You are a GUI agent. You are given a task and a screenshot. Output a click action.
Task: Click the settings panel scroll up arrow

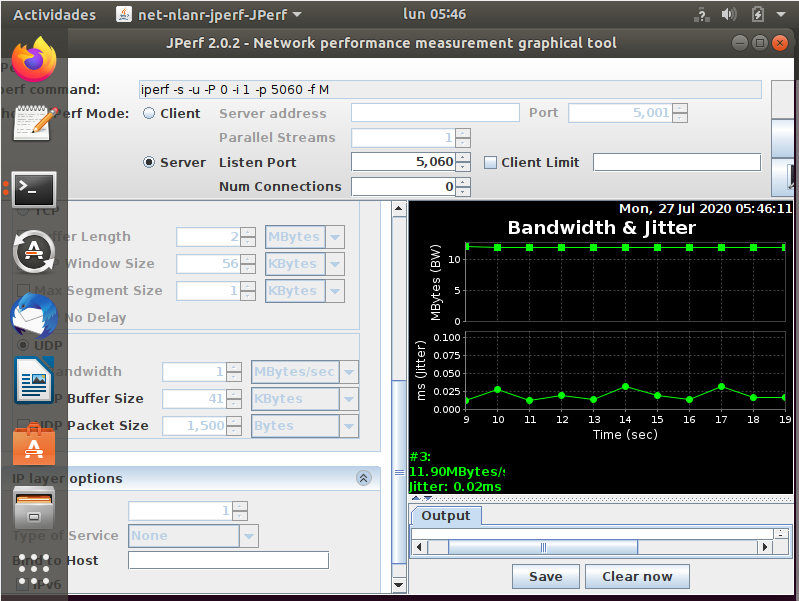coord(398,208)
